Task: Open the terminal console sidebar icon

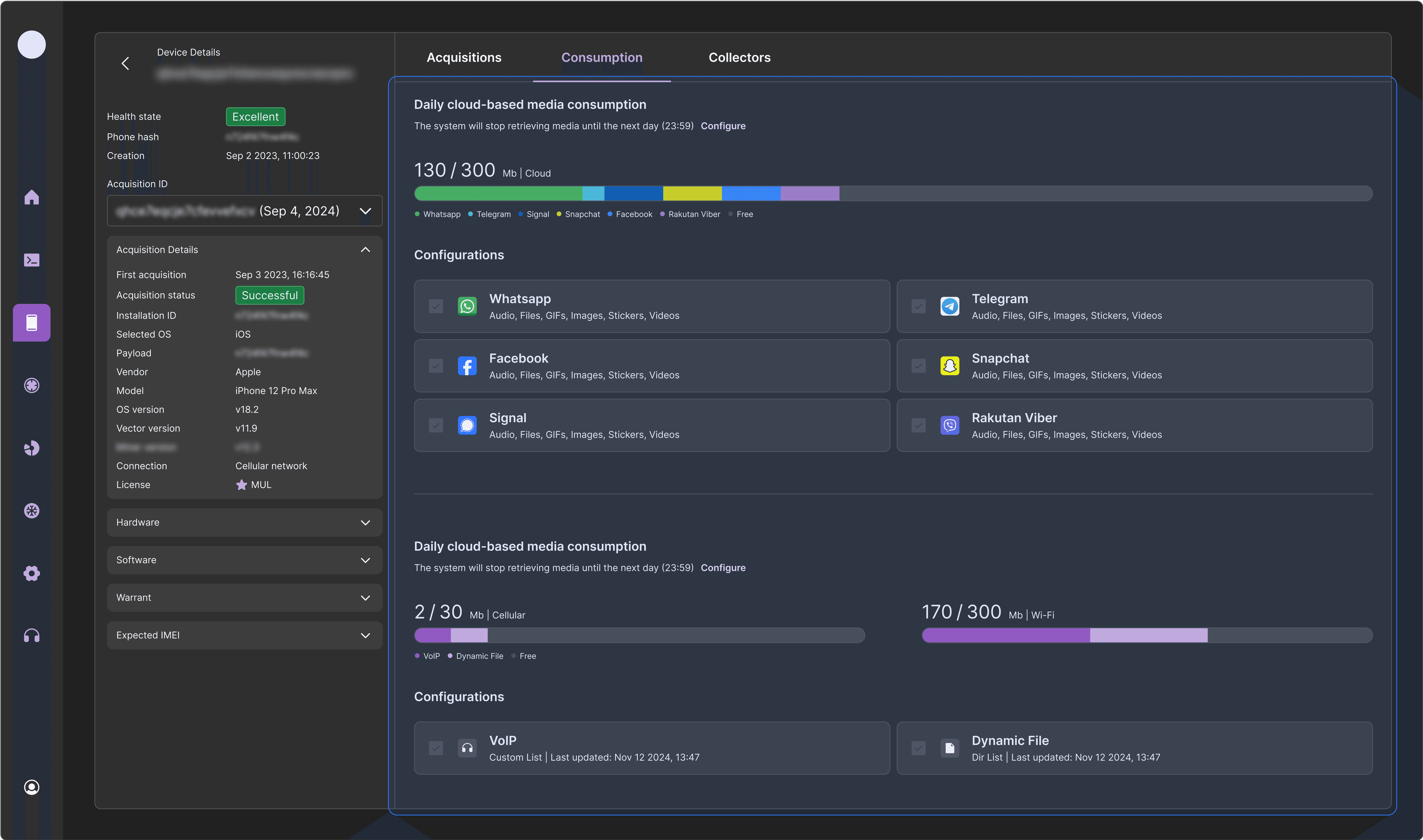Action: pyautogui.click(x=32, y=260)
